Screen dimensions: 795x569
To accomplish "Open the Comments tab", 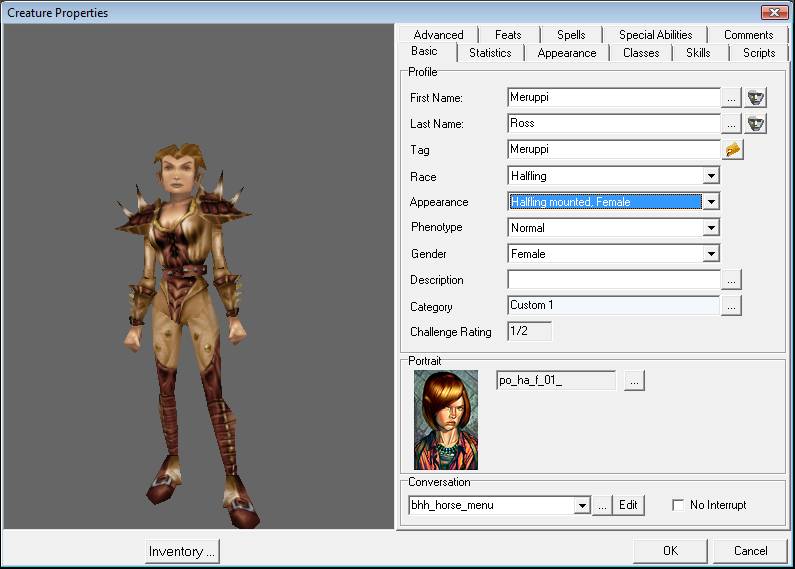I will (x=748, y=34).
